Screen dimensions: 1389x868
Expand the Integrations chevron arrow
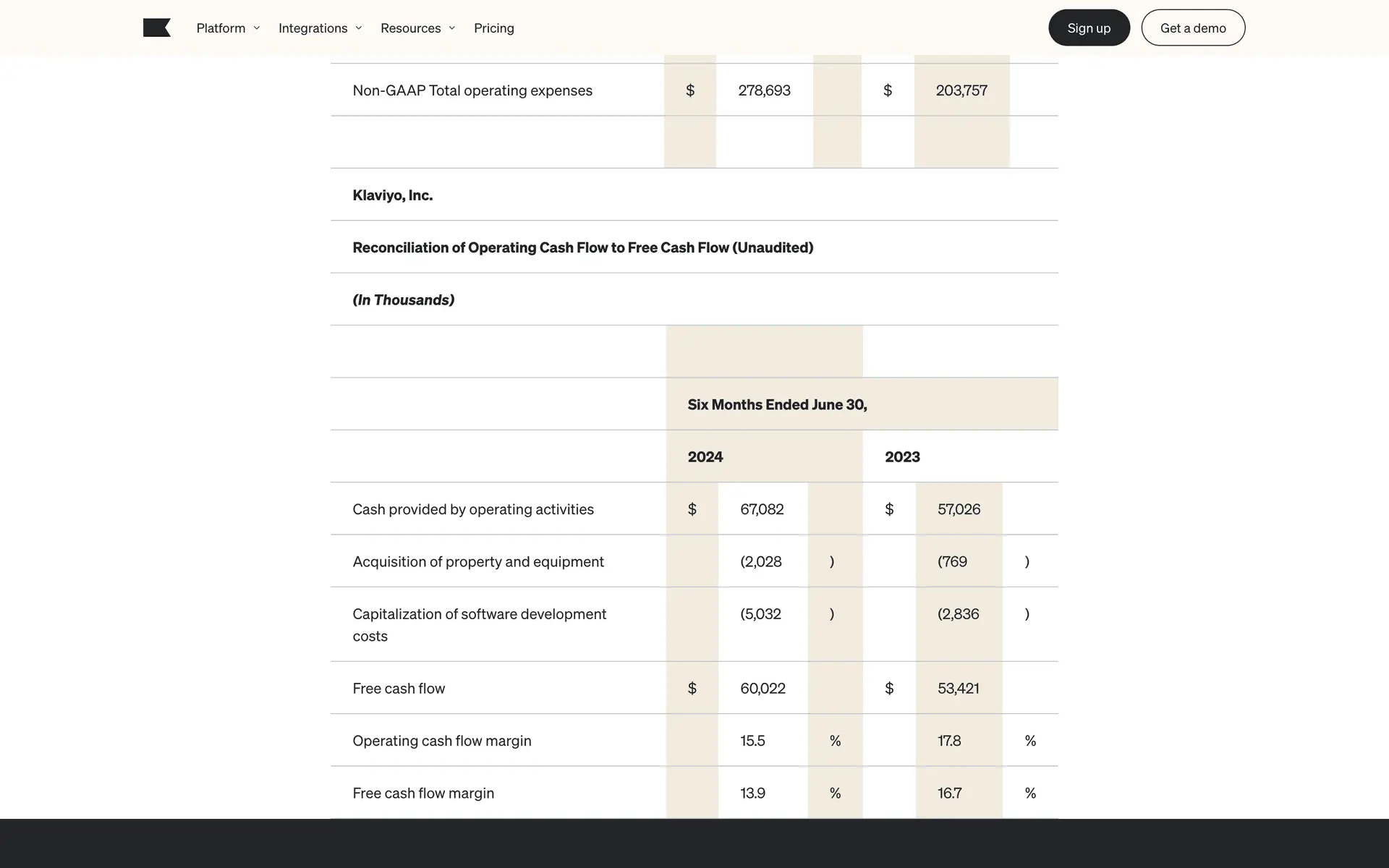(359, 28)
